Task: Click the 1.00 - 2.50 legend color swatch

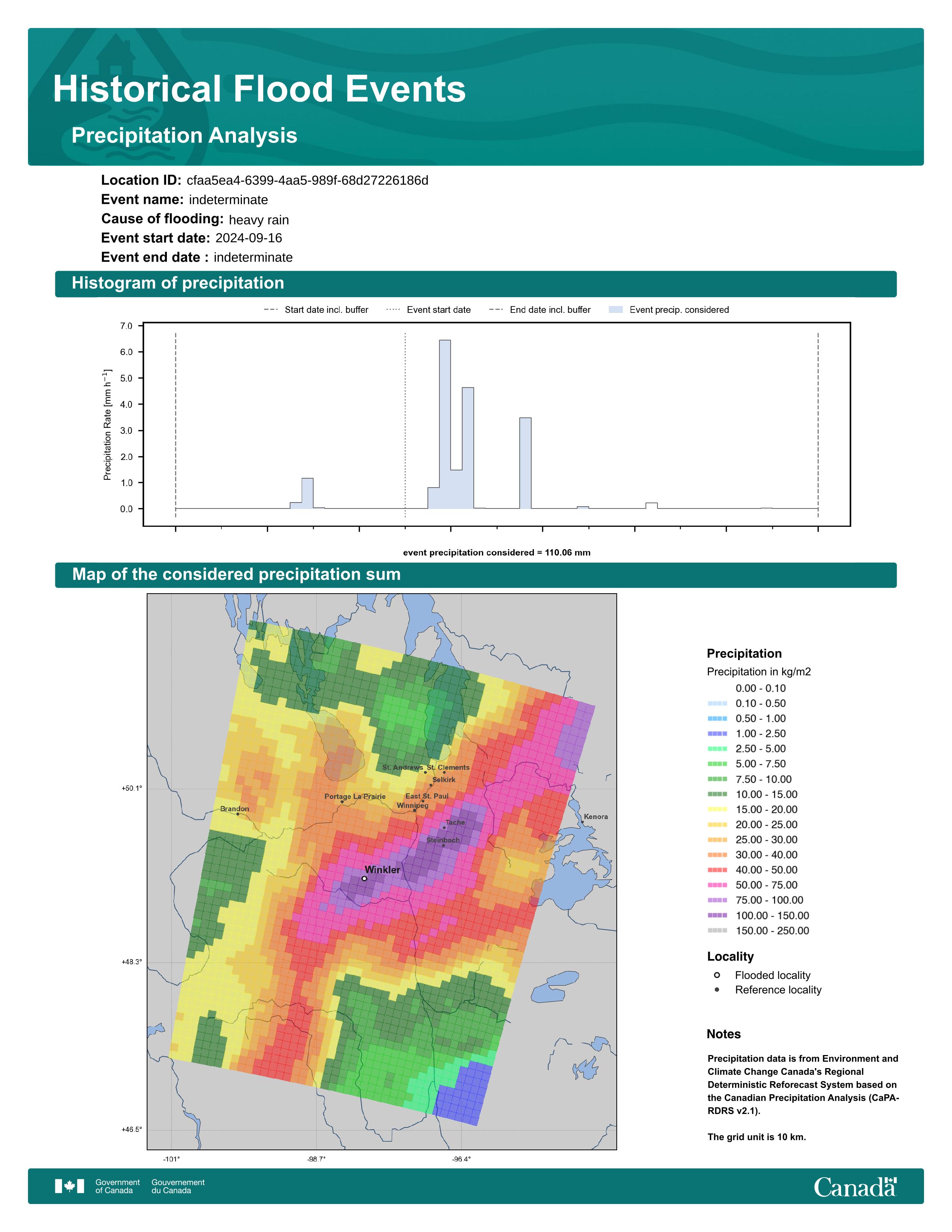Action: pos(718,734)
